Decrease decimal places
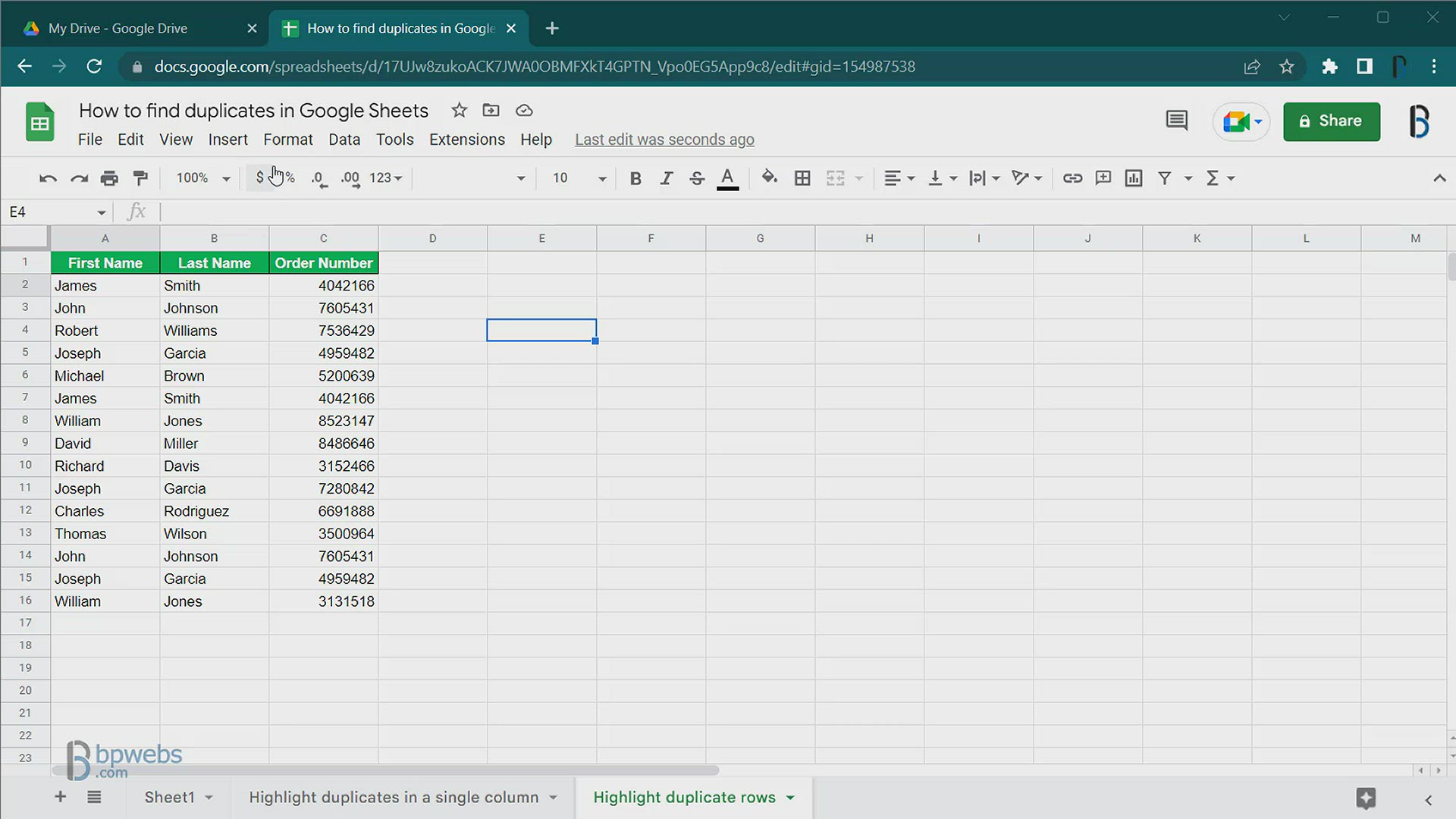The image size is (1456, 819). pos(319,178)
